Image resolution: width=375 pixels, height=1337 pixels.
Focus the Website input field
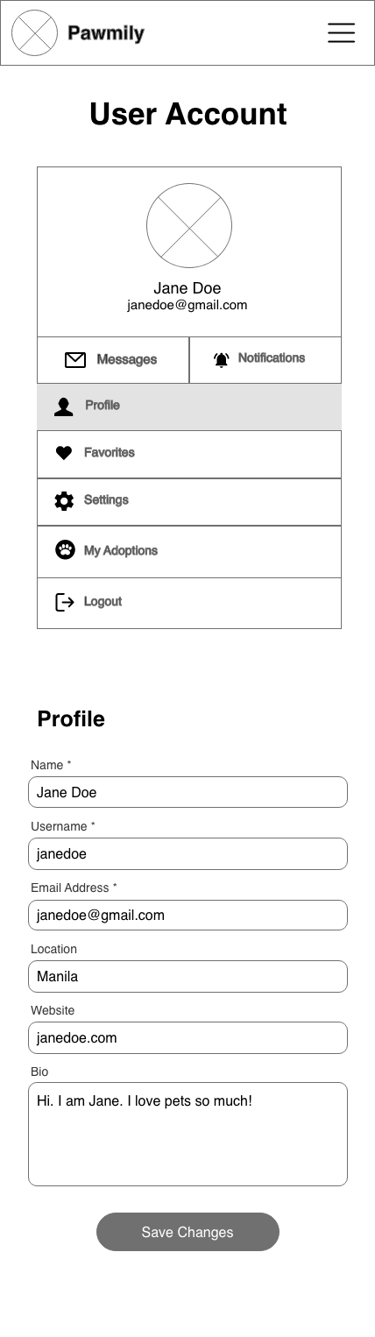(188, 1038)
